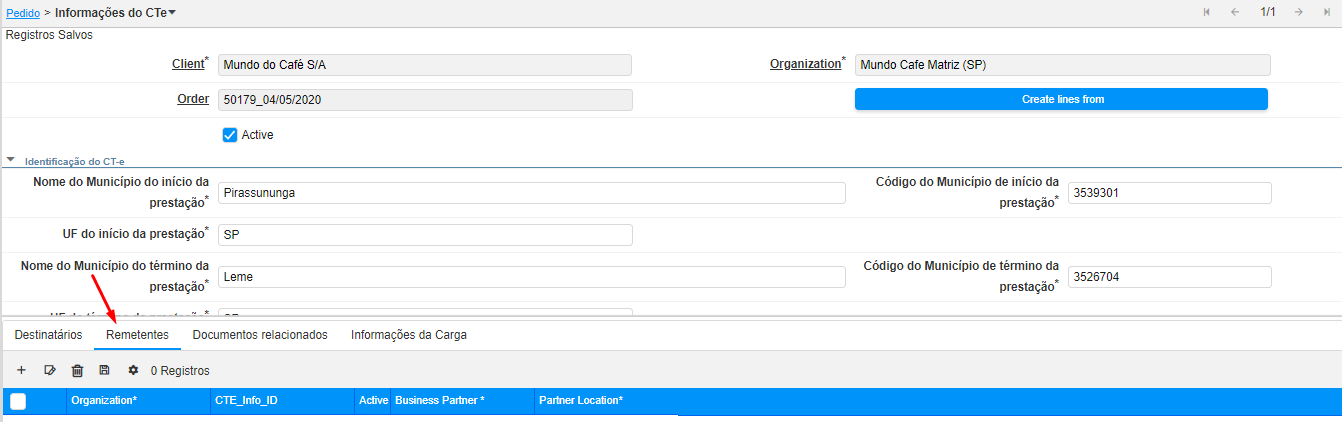Viewport: 1342px width, 422px height.
Task: Click the Organization field label link
Action: point(805,64)
